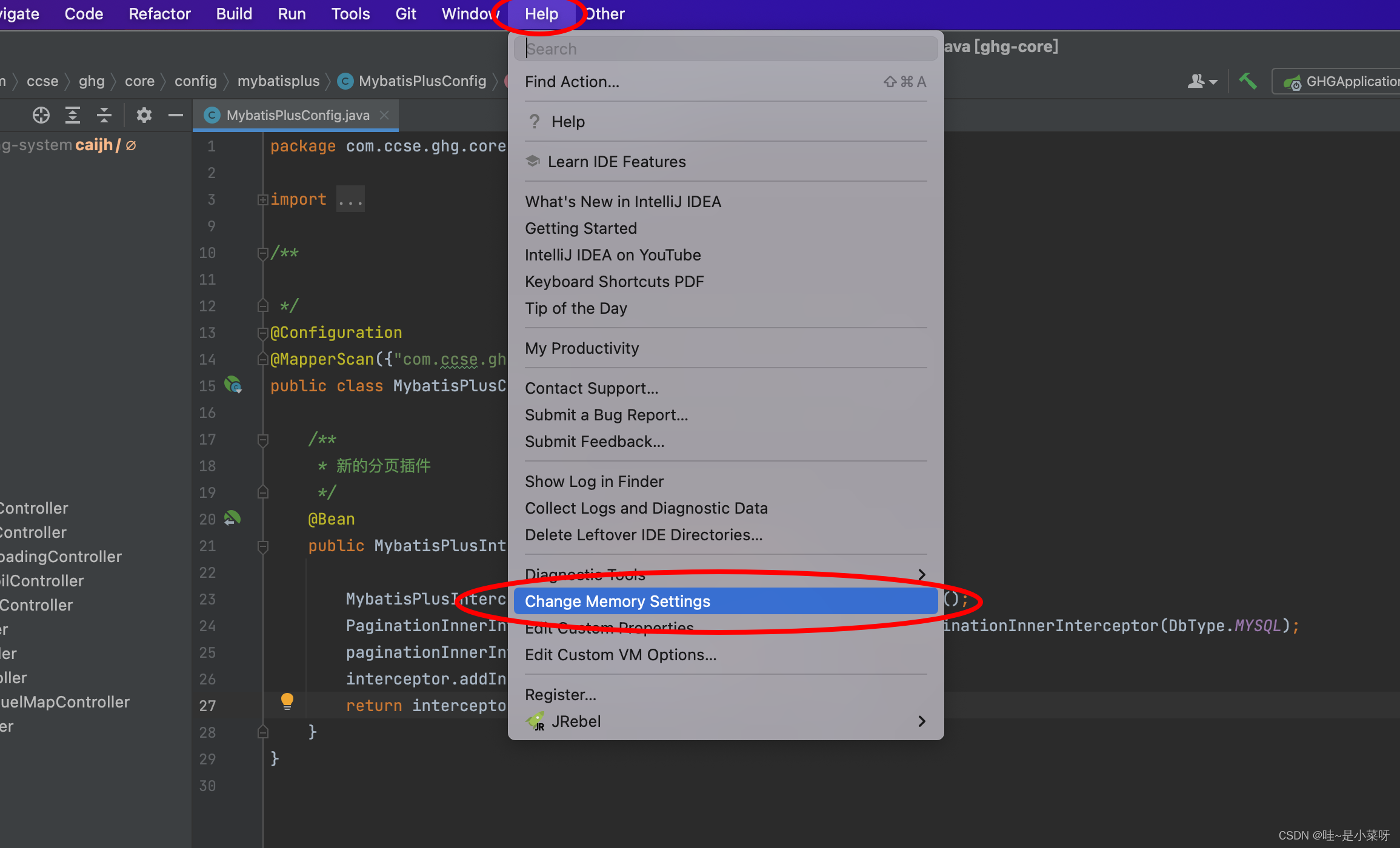Collapse the comment fold at line 17
1400x848 pixels.
pyautogui.click(x=262, y=440)
